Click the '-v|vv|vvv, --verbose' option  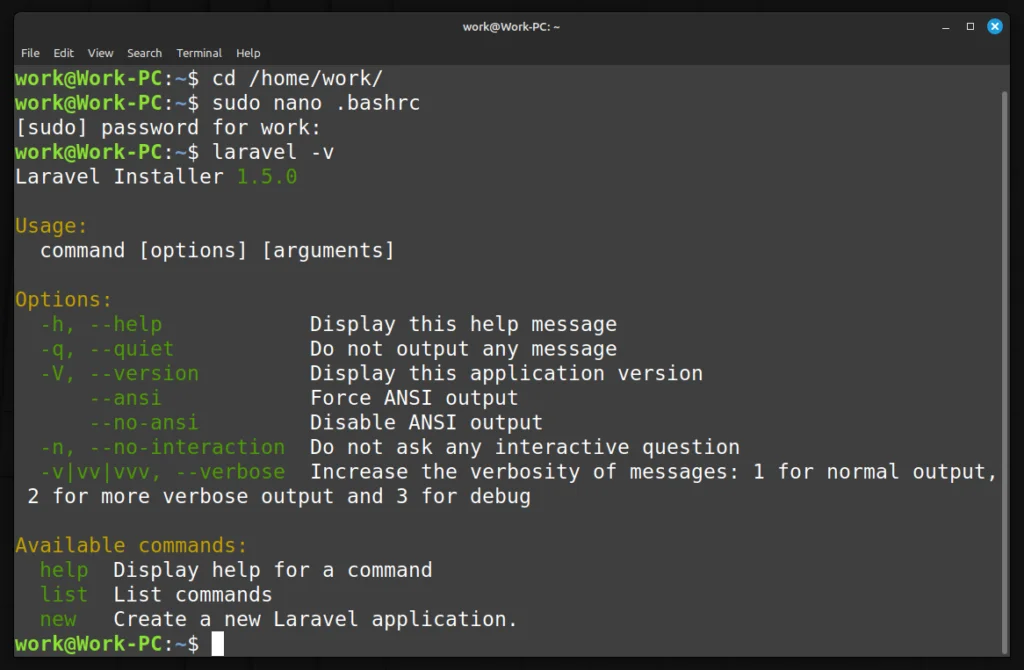pos(163,472)
